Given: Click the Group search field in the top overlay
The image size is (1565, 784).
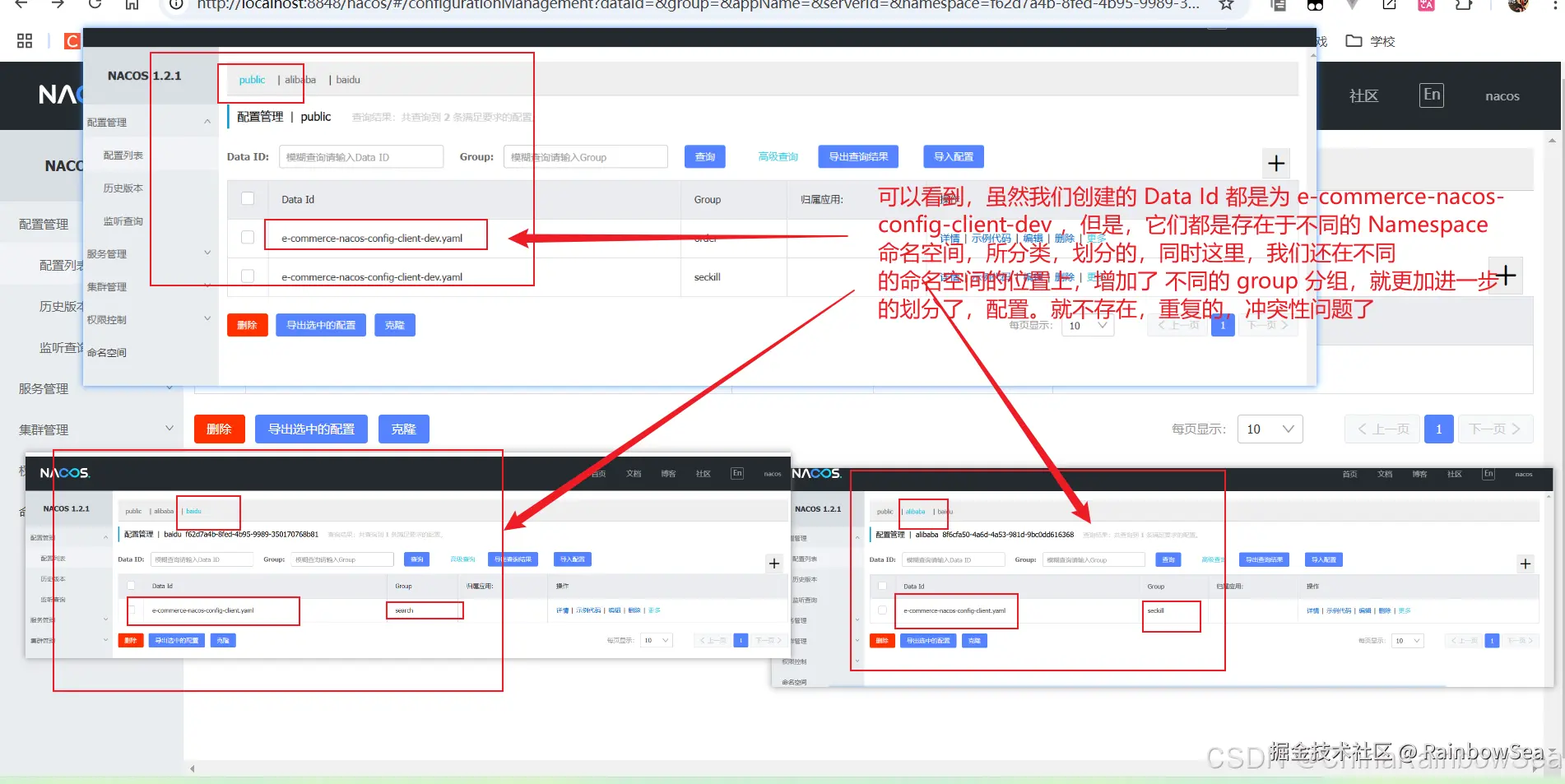Looking at the screenshot, I should [x=586, y=156].
